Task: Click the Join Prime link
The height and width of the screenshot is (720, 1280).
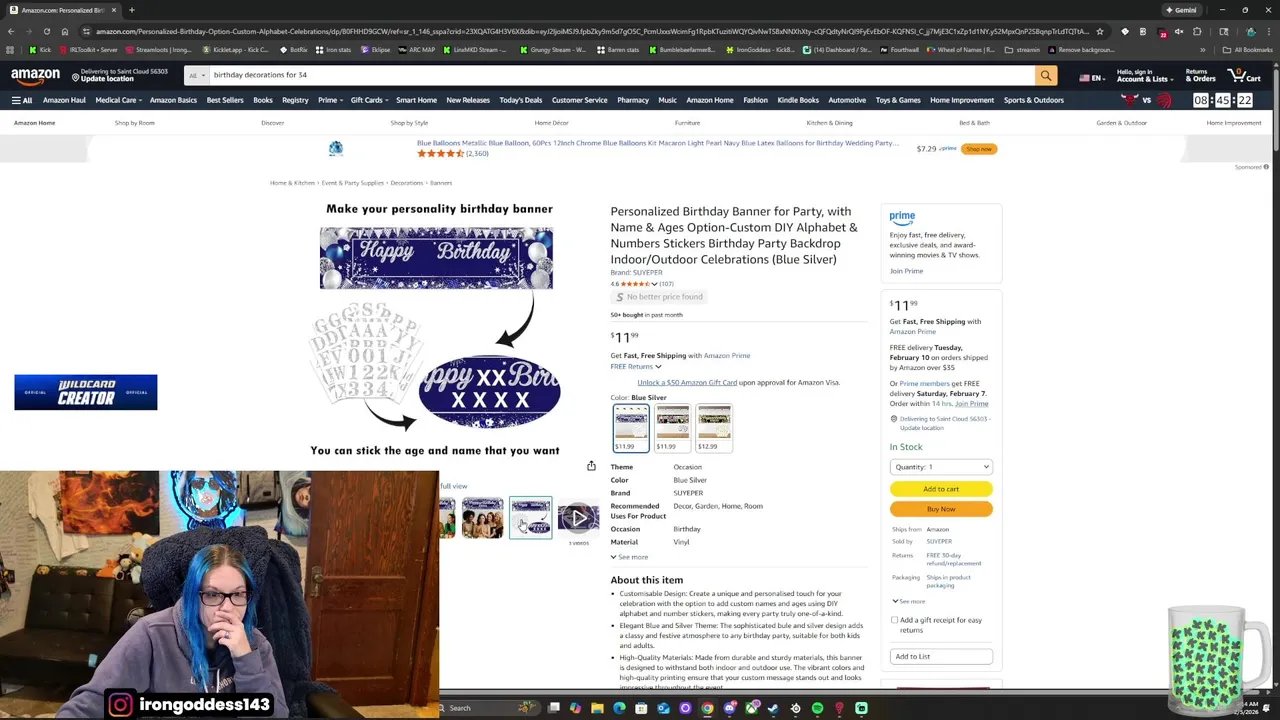Action: click(906, 271)
